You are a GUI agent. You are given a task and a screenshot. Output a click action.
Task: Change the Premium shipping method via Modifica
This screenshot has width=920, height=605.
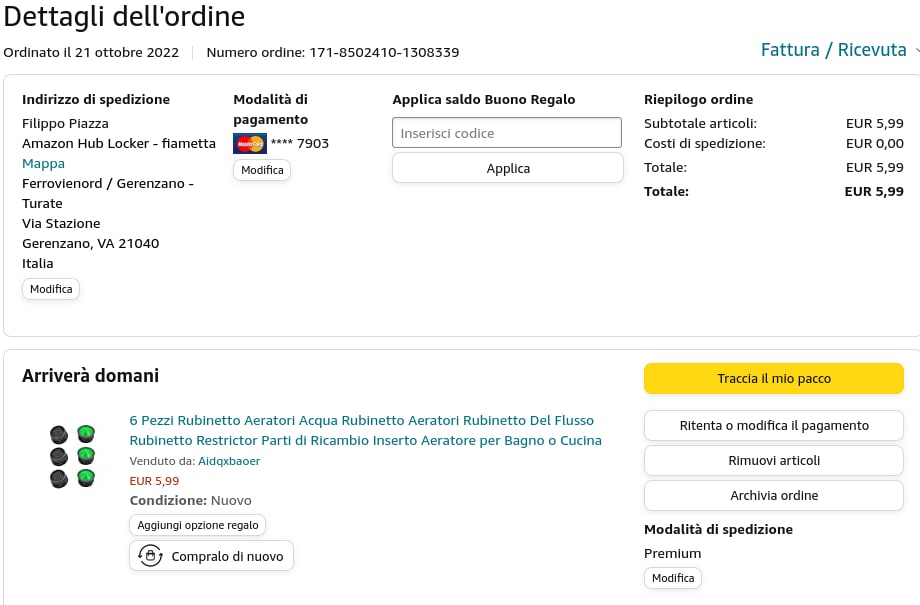click(x=672, y=578)
